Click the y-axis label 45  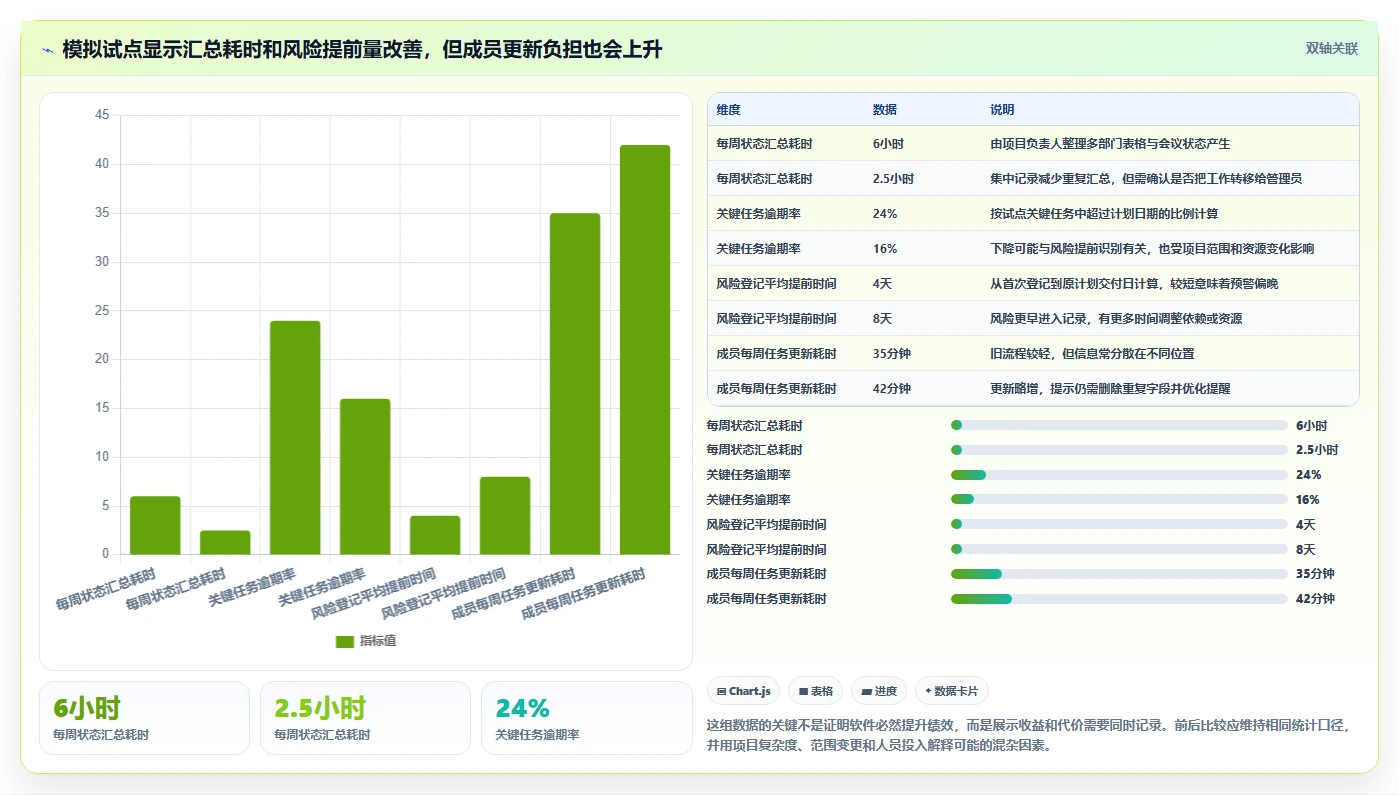[102, 115]
